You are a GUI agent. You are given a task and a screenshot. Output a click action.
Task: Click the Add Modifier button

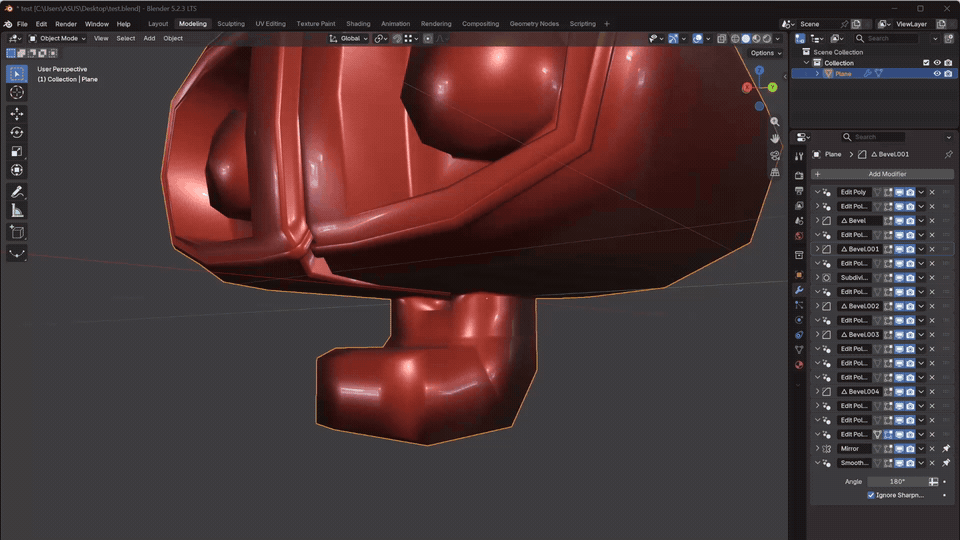click(882, 174)
